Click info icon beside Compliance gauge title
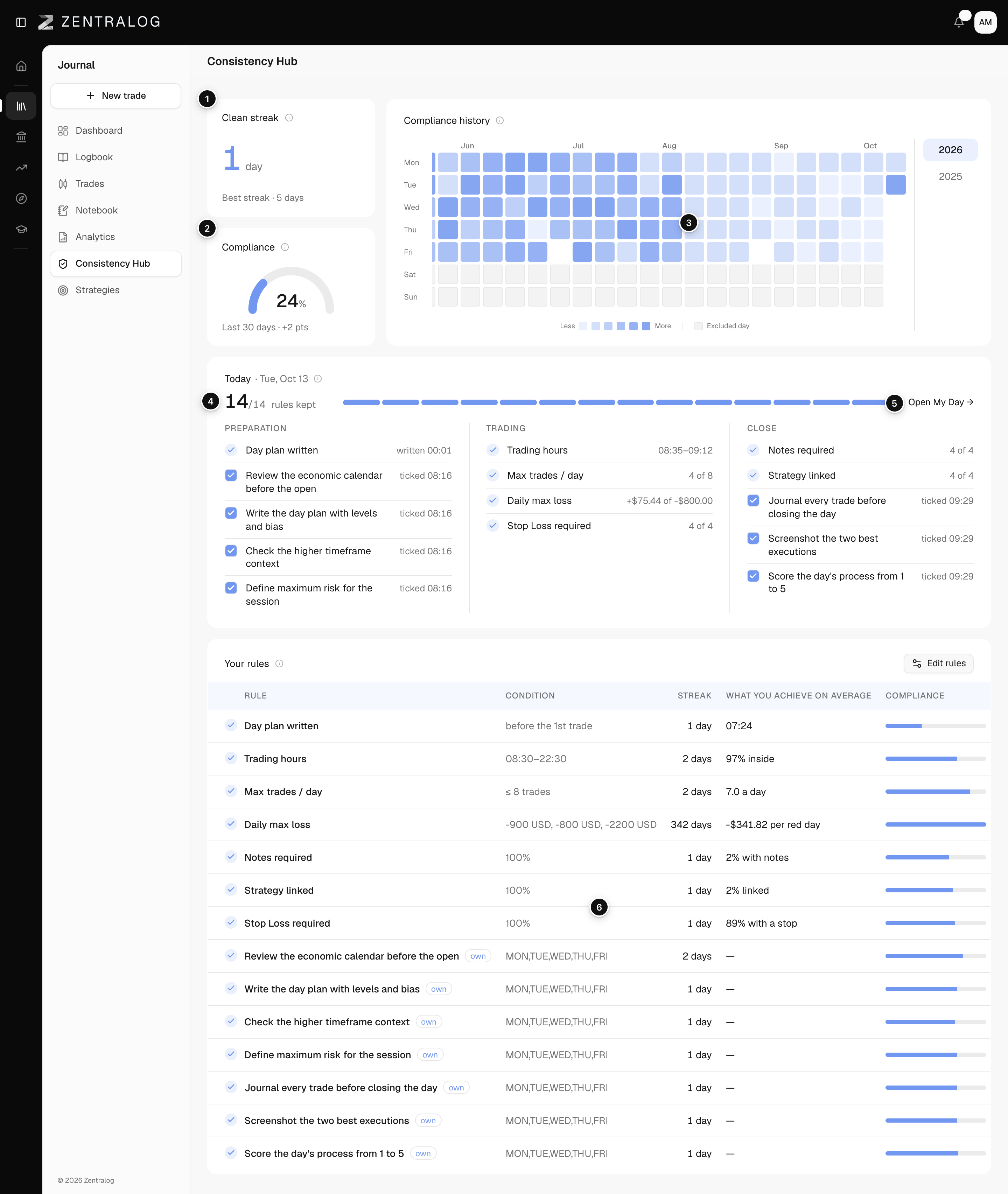This screenshot has width=1008, height=1194. pyautogui.click(x=285, y=247)
